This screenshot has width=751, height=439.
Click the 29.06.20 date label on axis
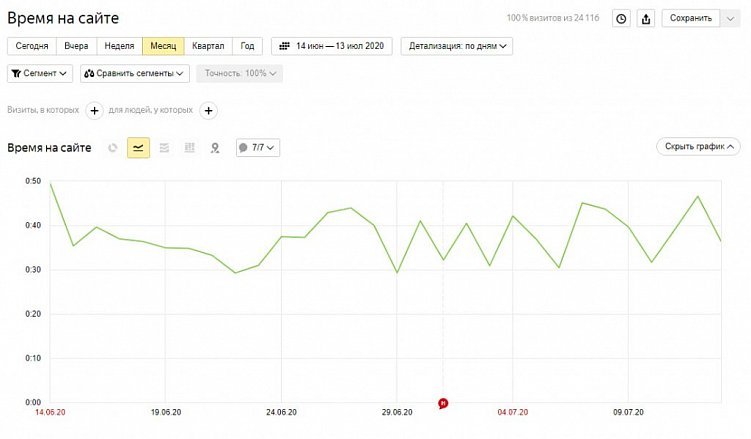click(x=397, y=412)
